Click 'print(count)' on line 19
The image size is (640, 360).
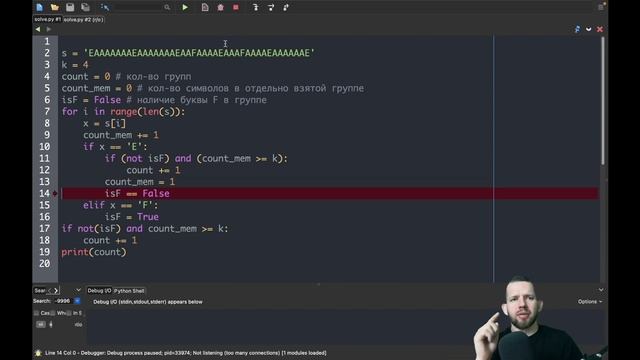94,252
